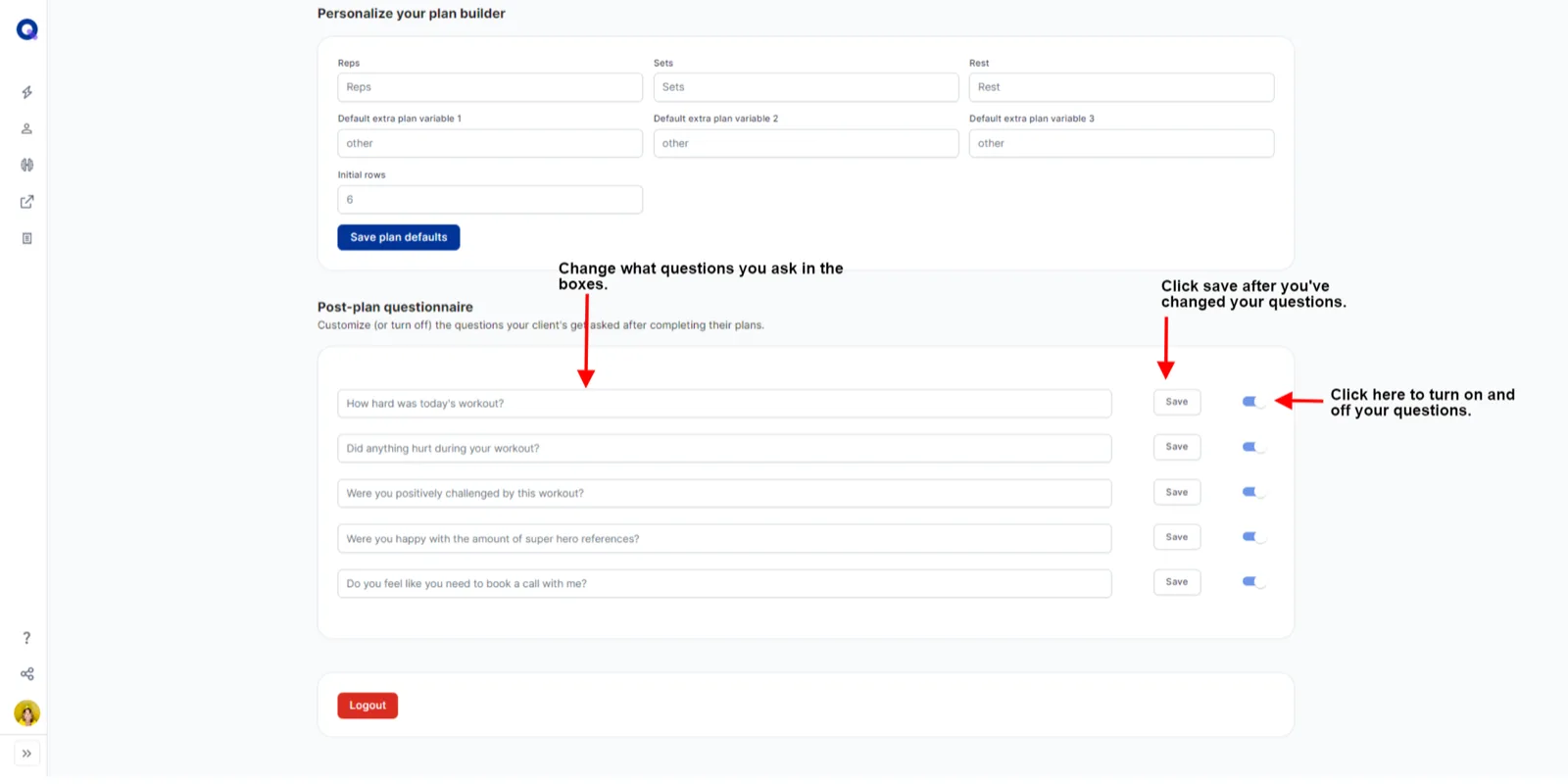Toggle the 'positively challenged' question switch
This screenshot has height=784, width=1568.
point(1253,492)
